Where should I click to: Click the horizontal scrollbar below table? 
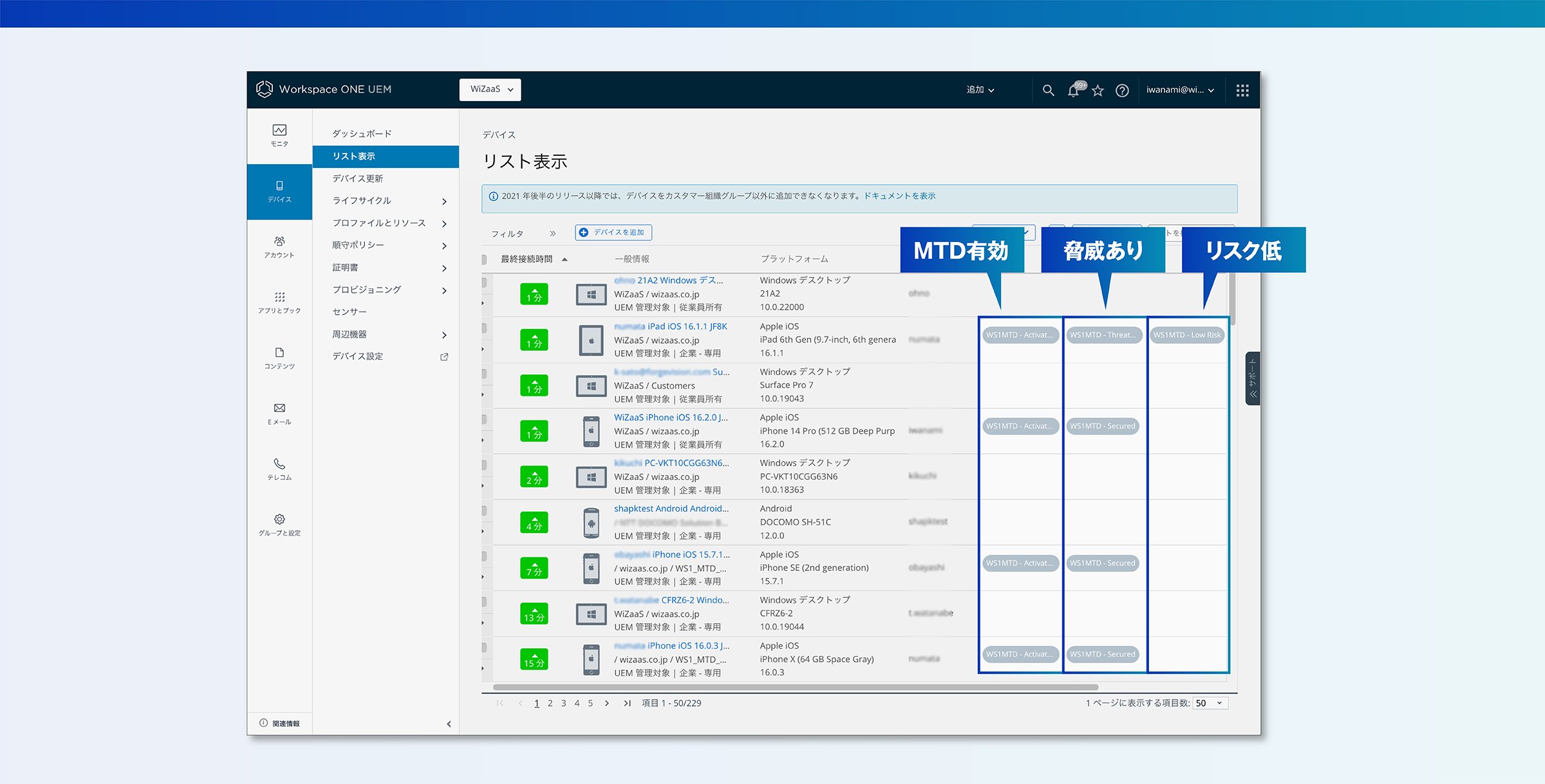click(x=796, y=687)
